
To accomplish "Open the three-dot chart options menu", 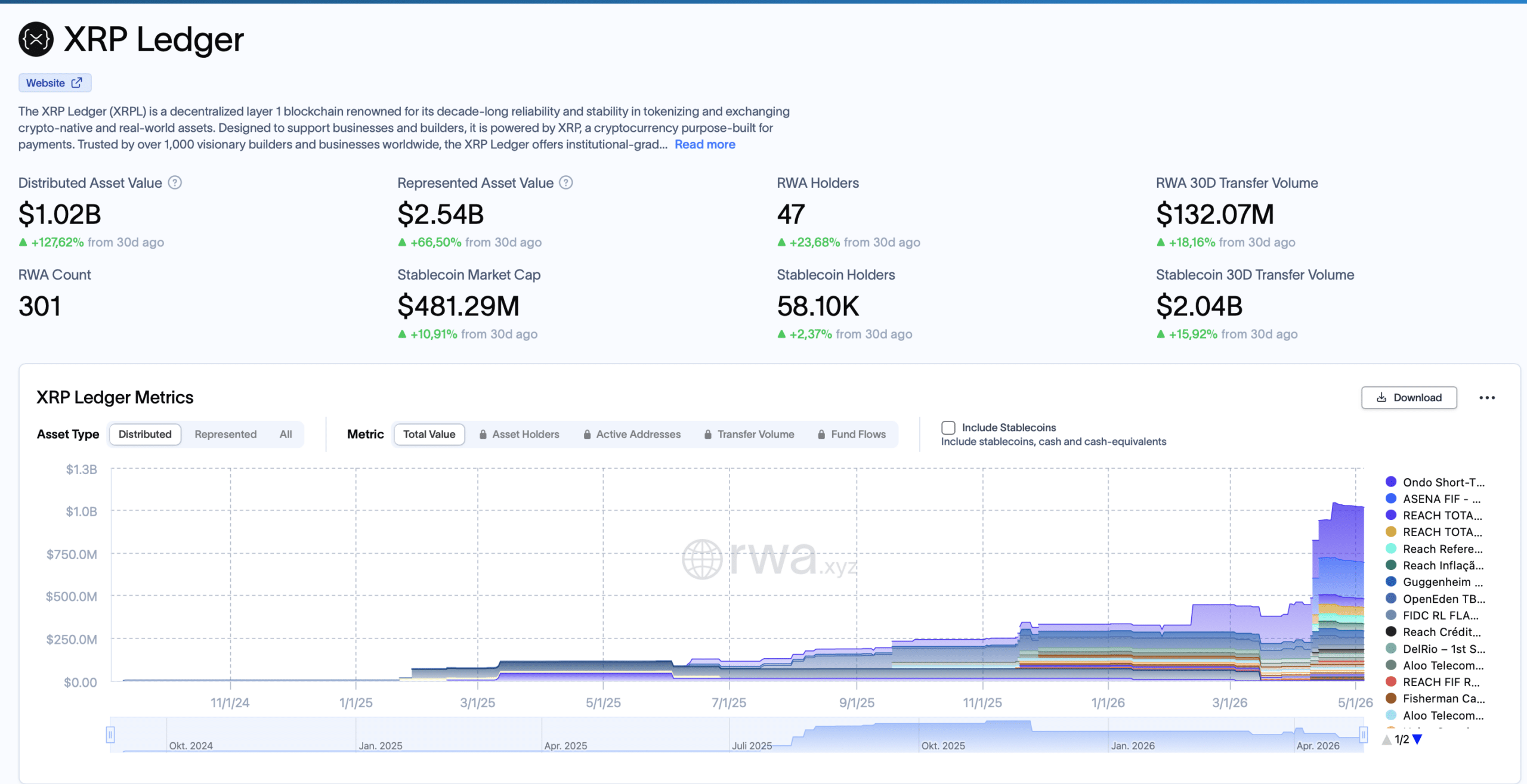I will click(x=1487, y=398).
